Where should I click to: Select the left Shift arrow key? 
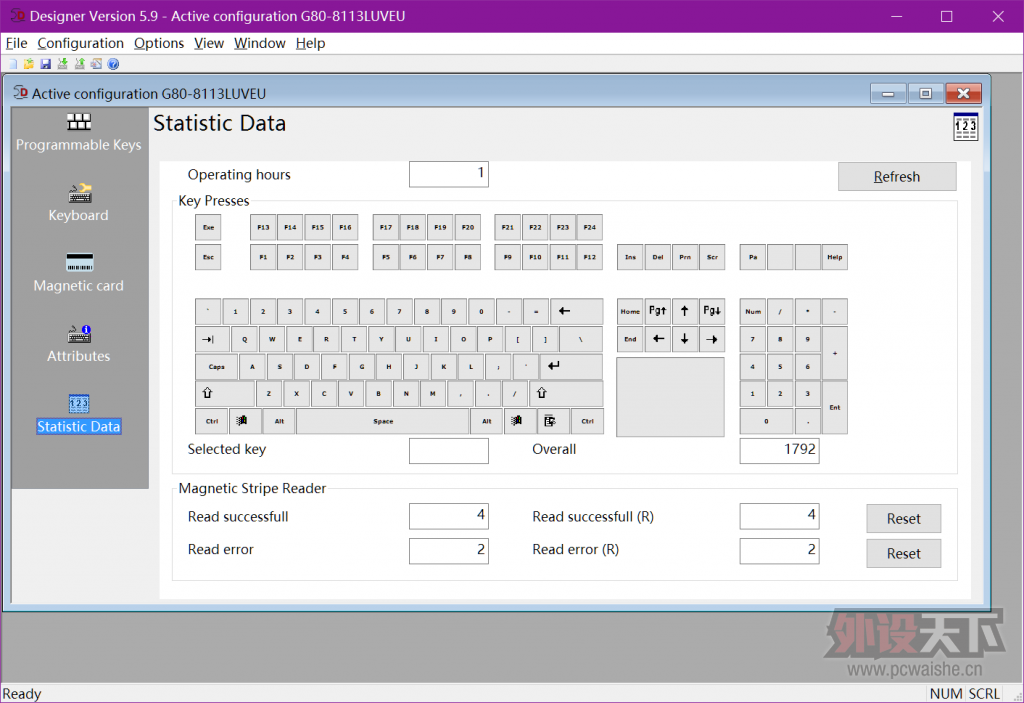[225, 394]
